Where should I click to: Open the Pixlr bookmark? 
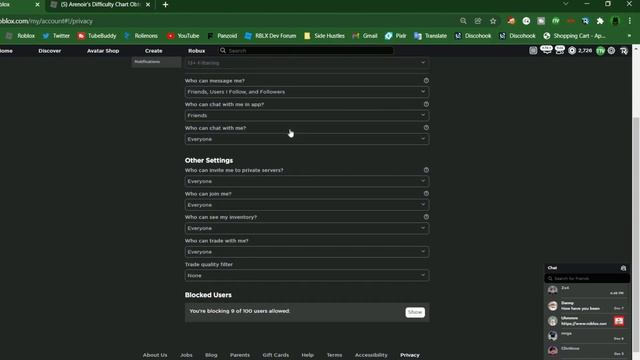pyautogui.click(x=396, y=36)
